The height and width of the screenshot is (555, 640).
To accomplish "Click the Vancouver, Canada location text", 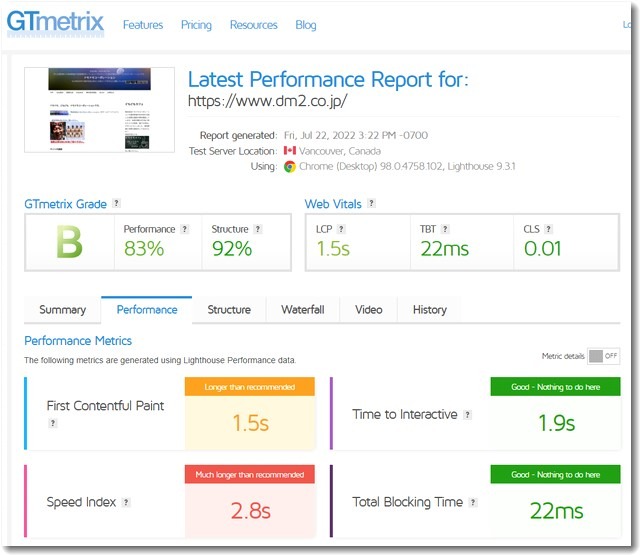I will click(x=340, y=151).
